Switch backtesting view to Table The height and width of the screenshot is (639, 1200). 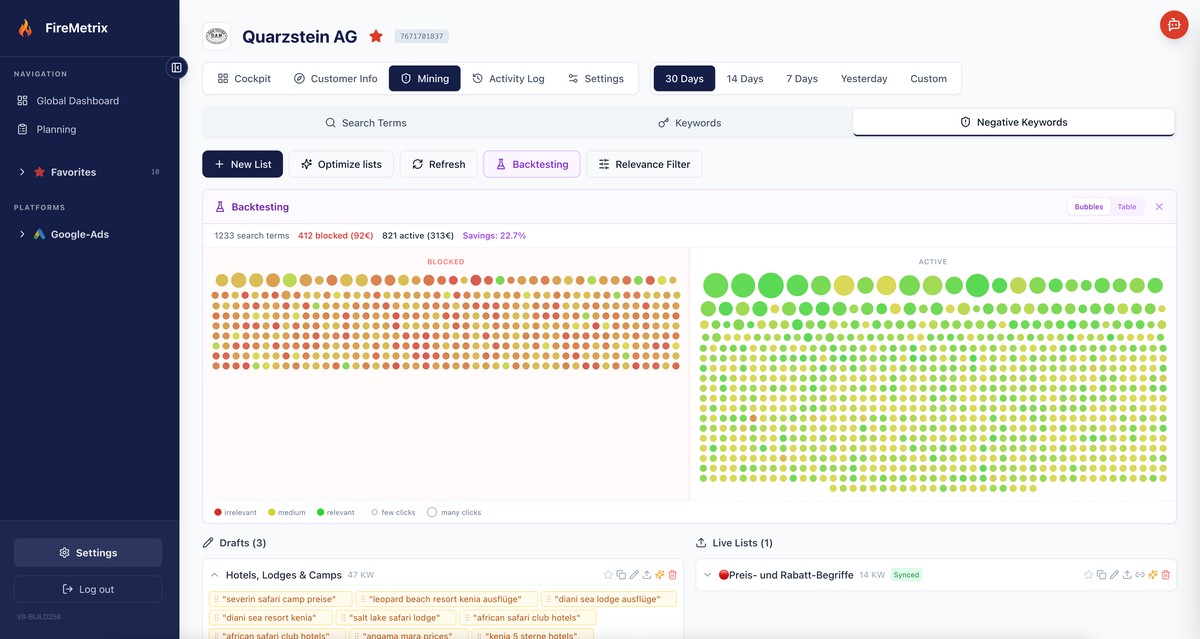(1127, 206)
